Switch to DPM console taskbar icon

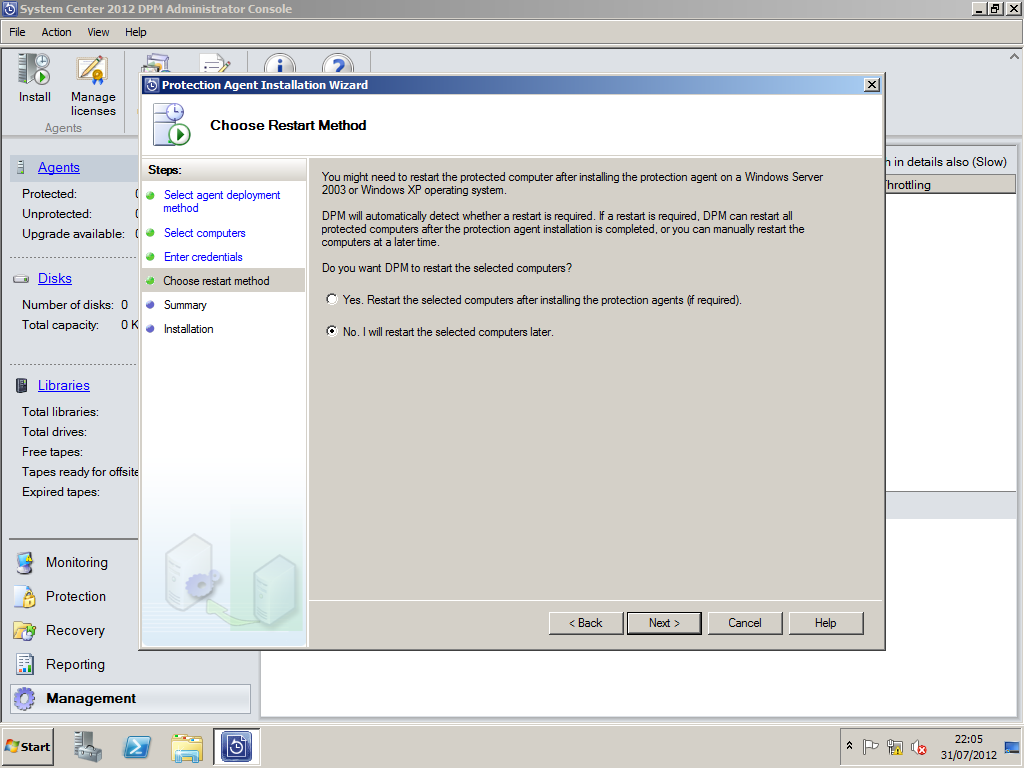(x=236, y=746)
